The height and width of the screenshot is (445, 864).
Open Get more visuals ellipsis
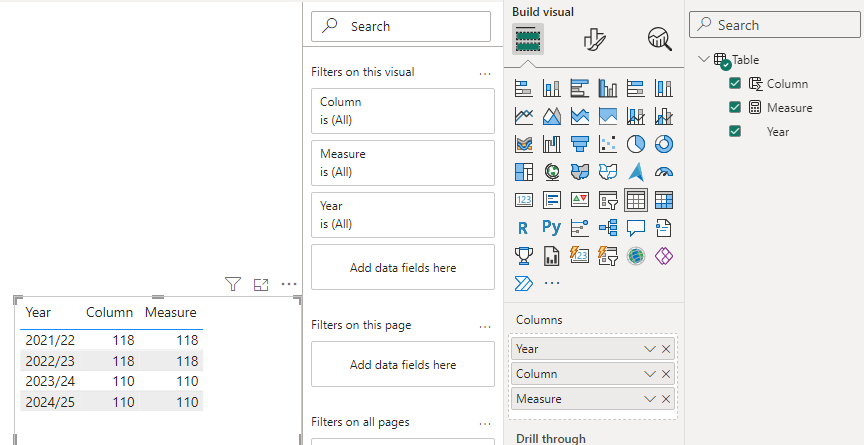[552, 284]
